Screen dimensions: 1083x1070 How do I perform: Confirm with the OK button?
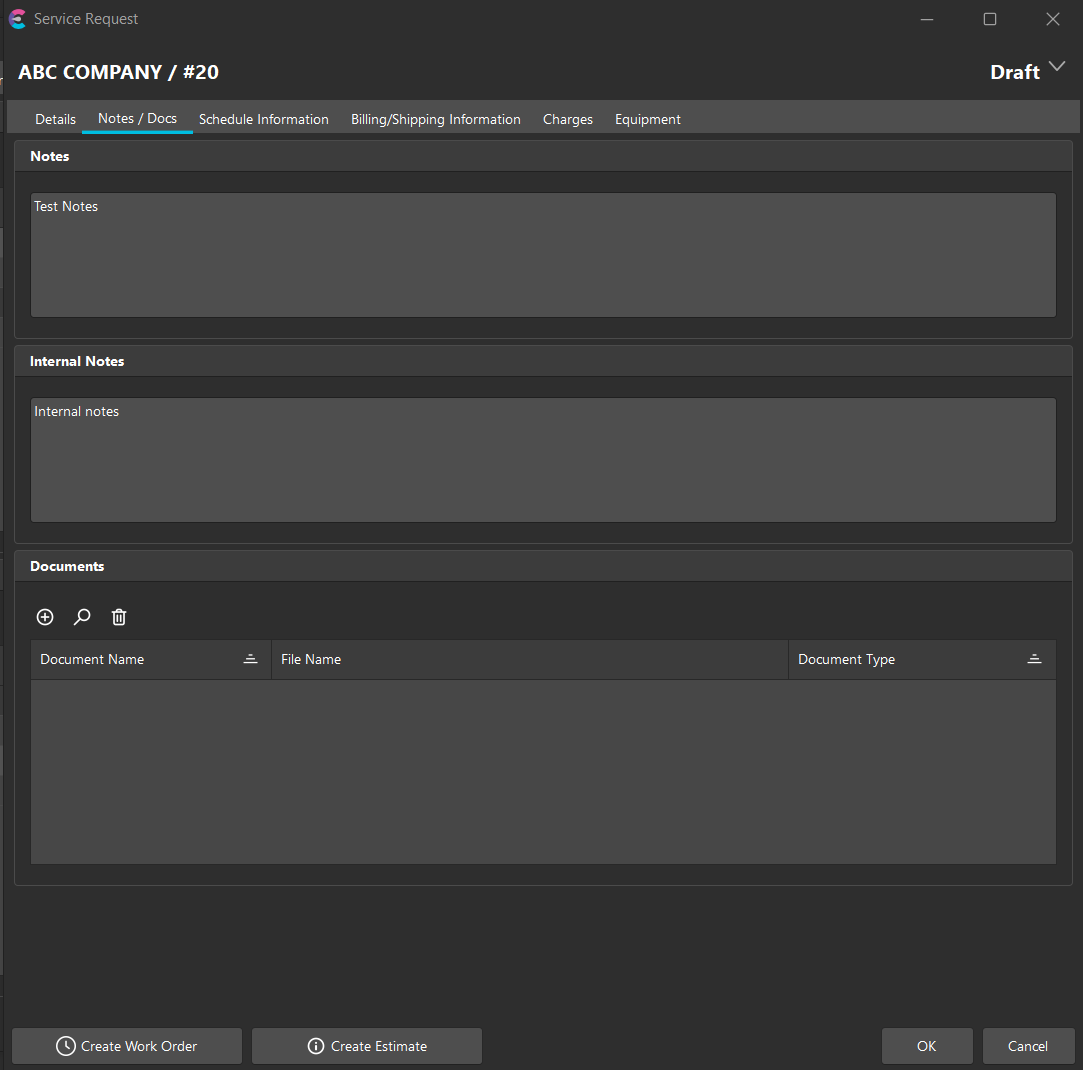(926, 1046)
